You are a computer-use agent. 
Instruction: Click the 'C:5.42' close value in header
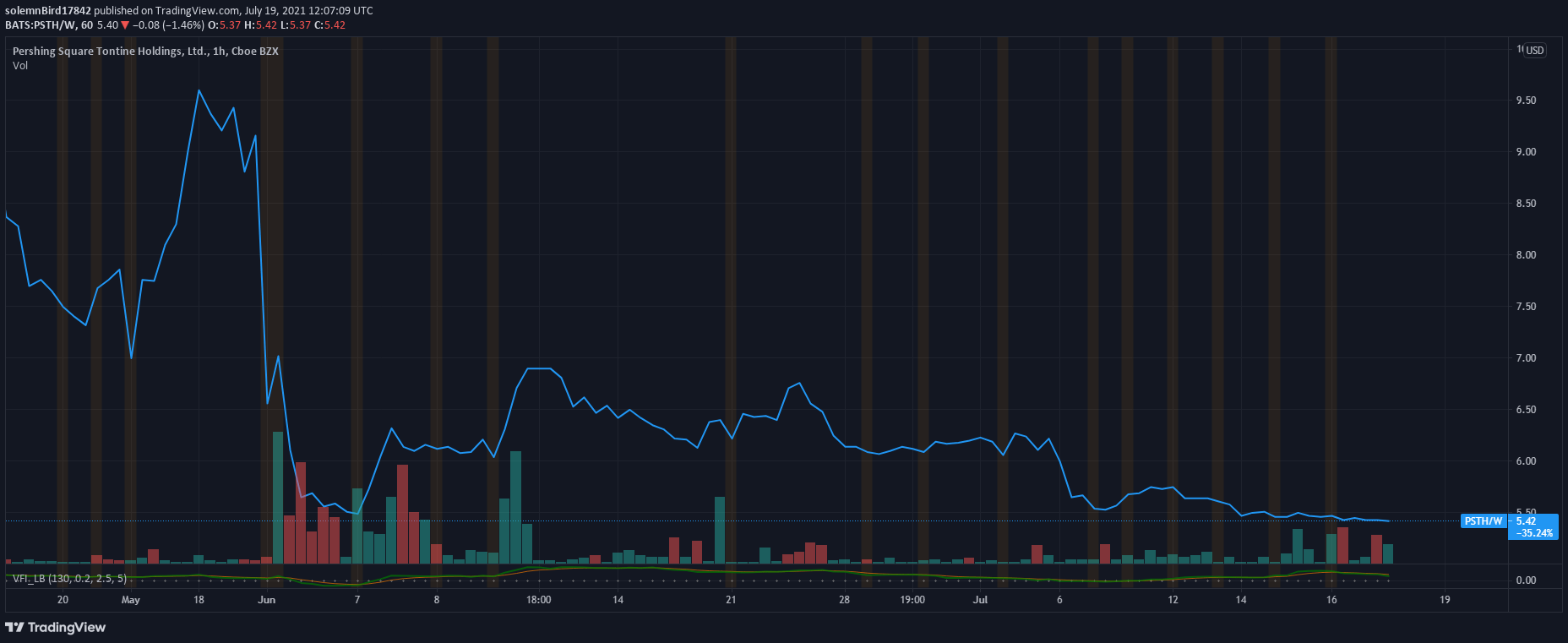(x=329, y=25)
